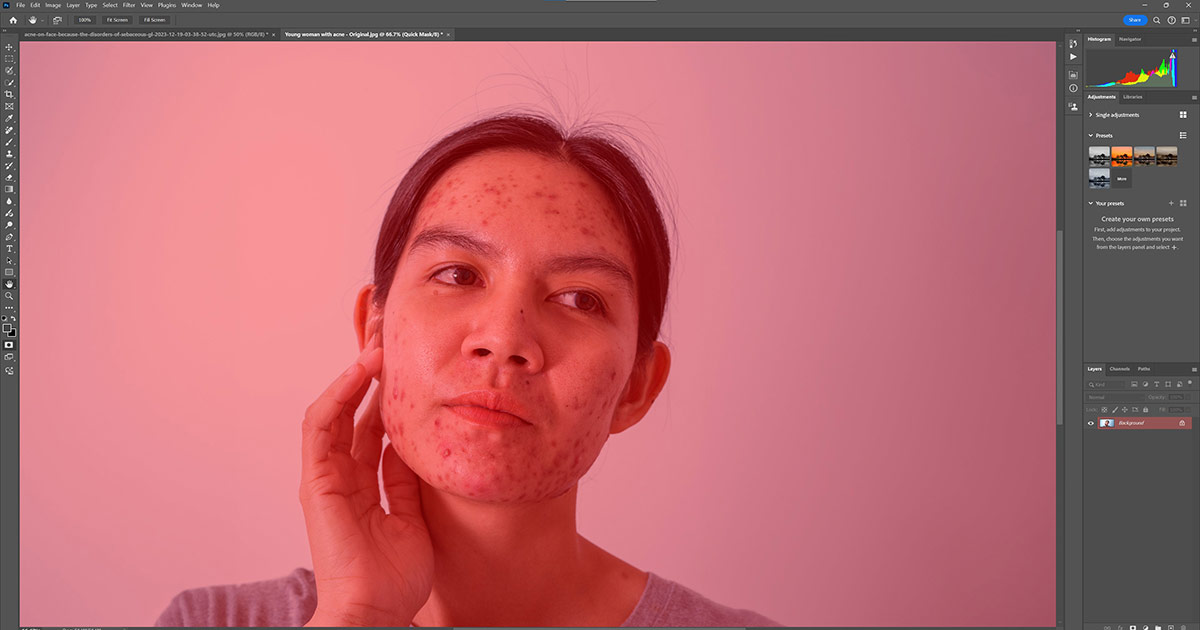Lock all on the Background layer
Screen dimensions: 1200x630
point(1146,410)
